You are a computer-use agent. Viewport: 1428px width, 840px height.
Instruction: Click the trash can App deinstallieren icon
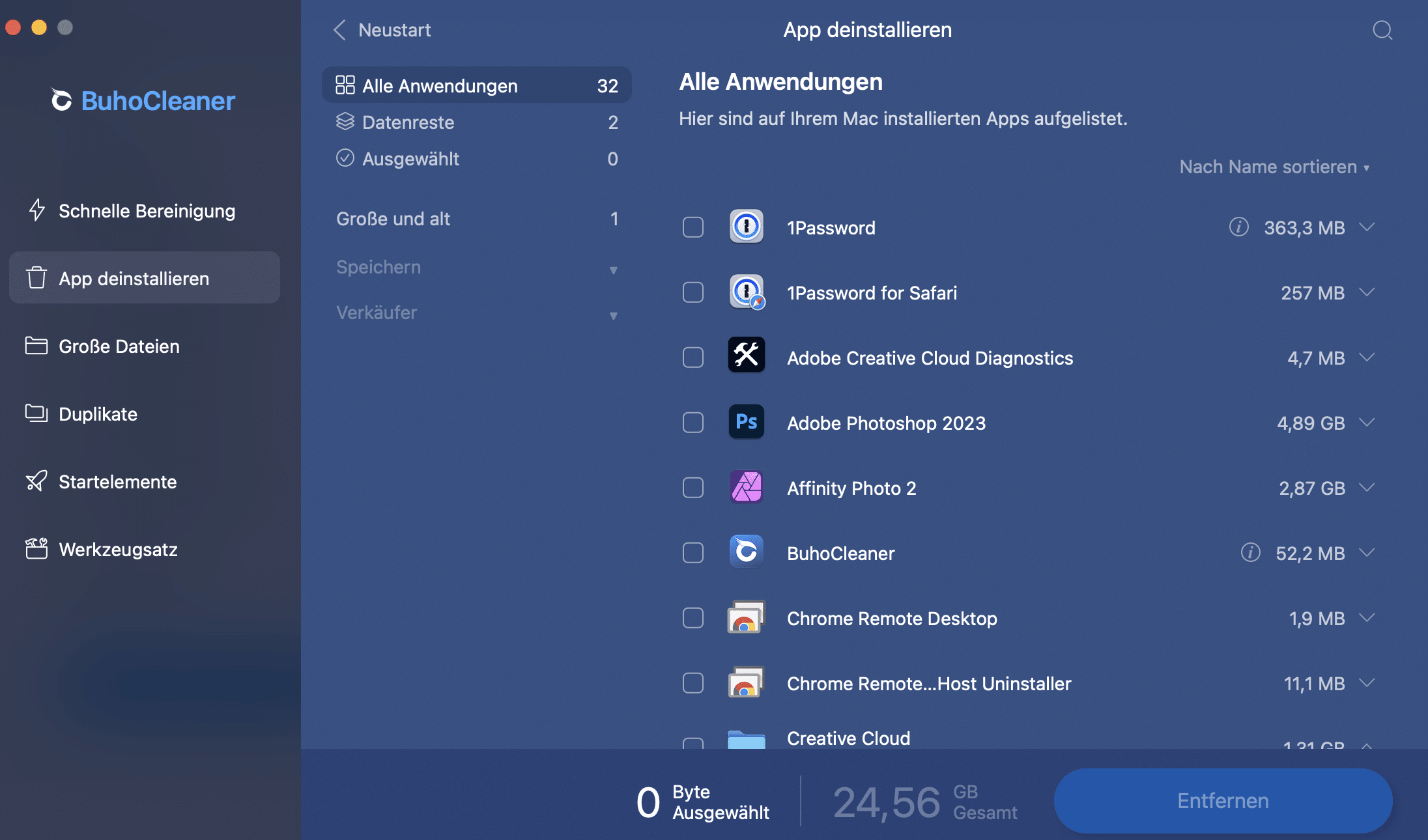point(36,277)
